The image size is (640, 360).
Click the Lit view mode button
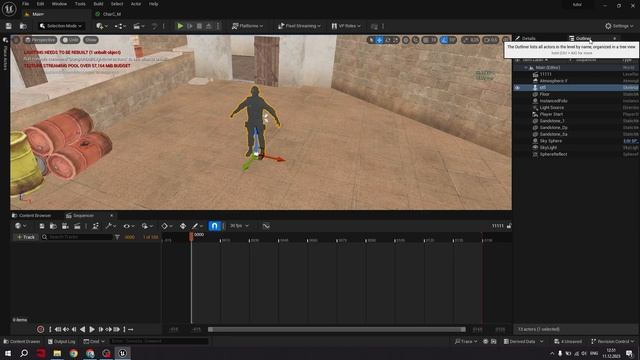(70, 40)
